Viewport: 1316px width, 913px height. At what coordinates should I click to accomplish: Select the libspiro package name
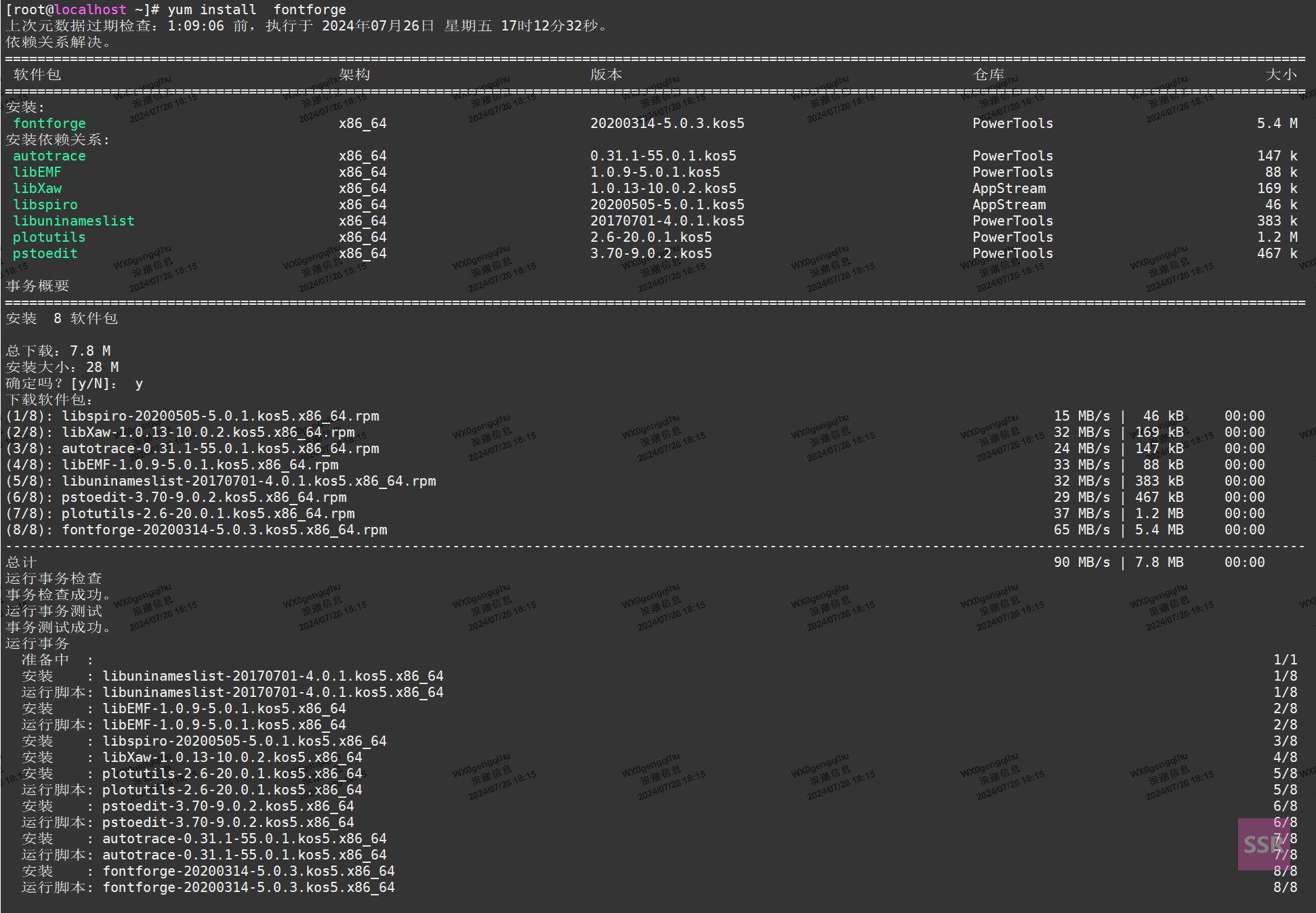45,205
